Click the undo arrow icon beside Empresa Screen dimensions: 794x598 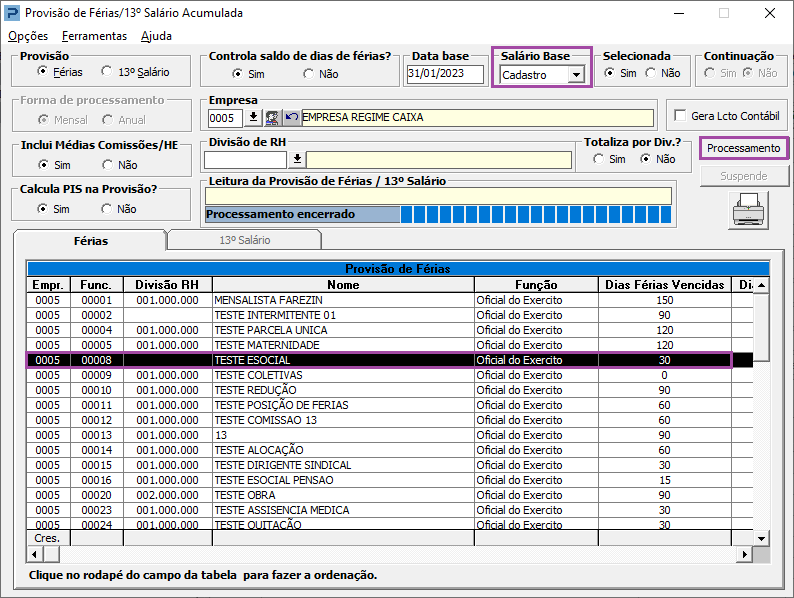(291, 118)
